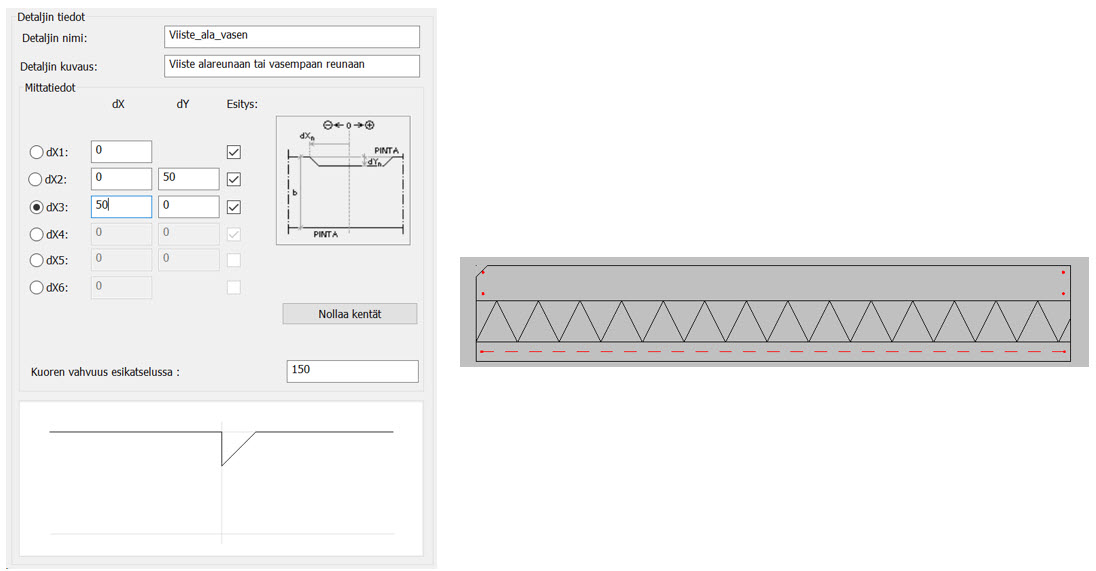Click the Detaljin nimi text field
Viewport: 1096px width, 571px height.
(x=291, y=36)
